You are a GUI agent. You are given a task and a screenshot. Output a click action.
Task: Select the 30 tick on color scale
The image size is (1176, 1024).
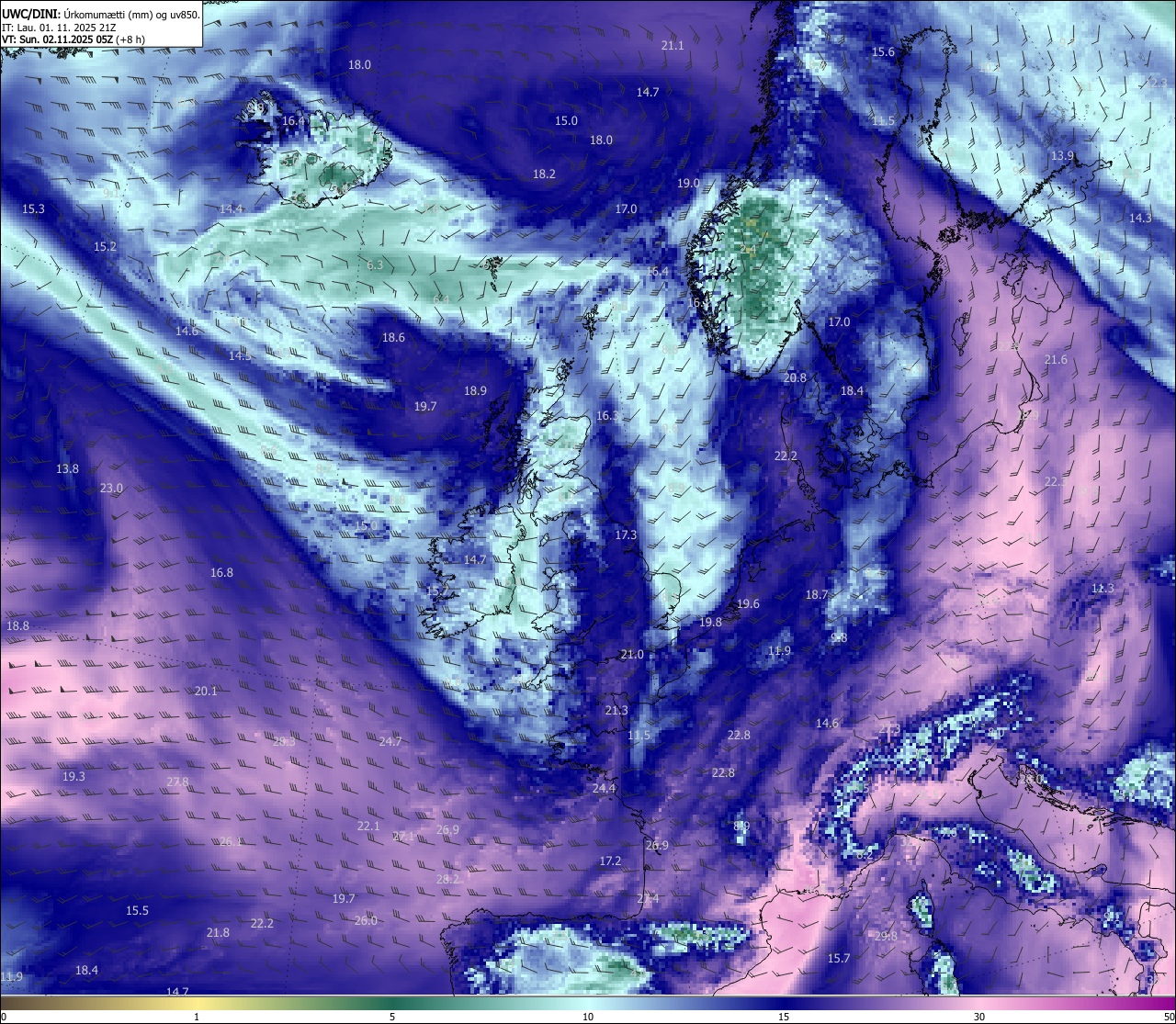pyautogui.click(x=979, y=1017)
